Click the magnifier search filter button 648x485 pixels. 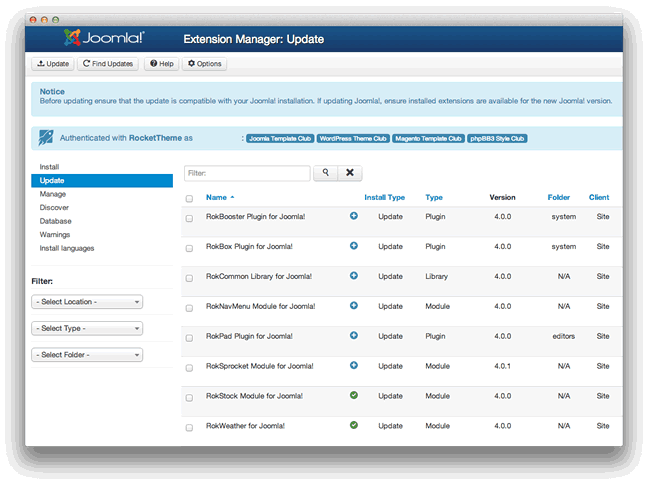click(326, 173)
